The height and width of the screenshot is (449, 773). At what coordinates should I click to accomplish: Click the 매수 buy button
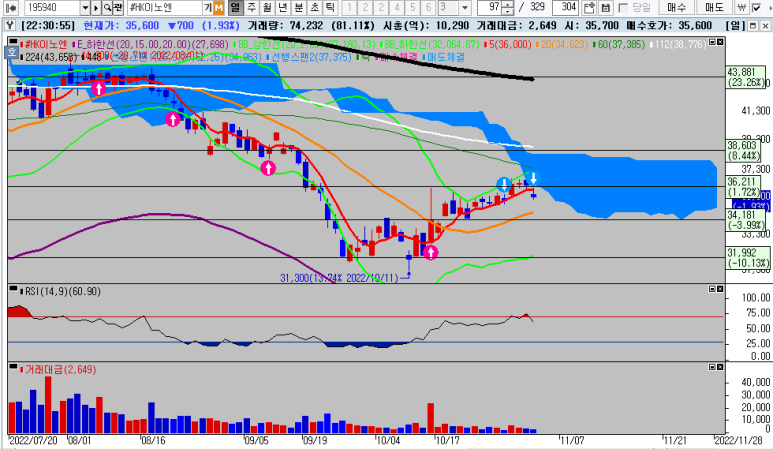[676, 7]
